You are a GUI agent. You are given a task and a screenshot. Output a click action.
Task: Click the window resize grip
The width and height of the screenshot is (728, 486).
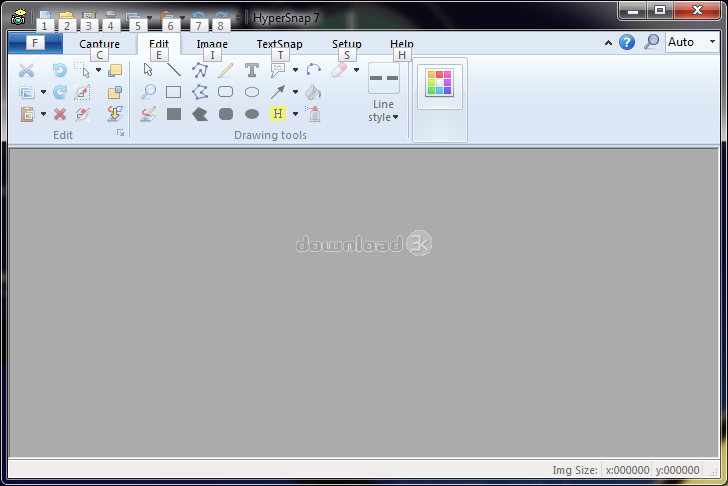[713, 472]
